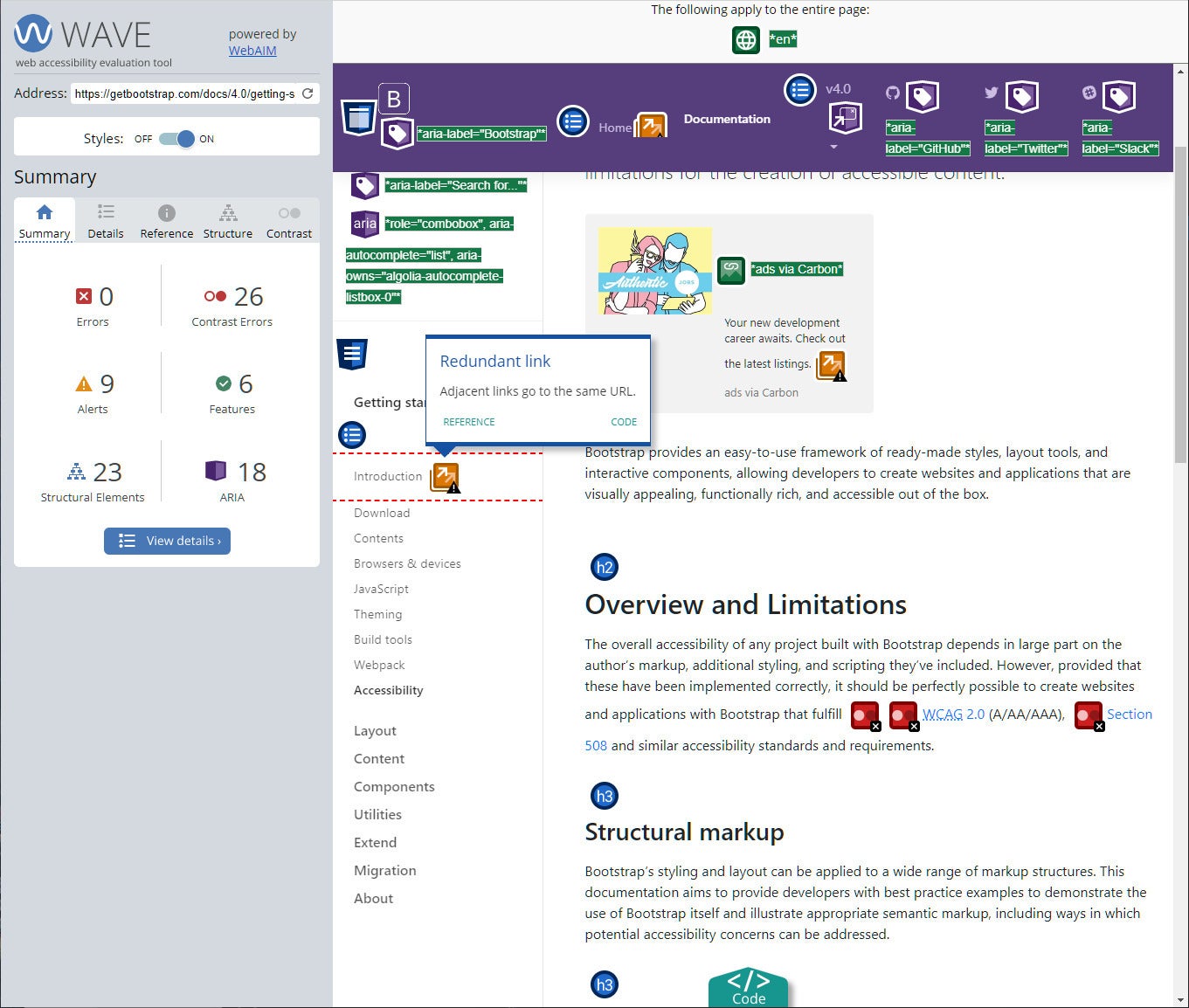Viewport: 1189px width, 1008px height.
Task: Switch to the Reference tab
Action: 167,221
